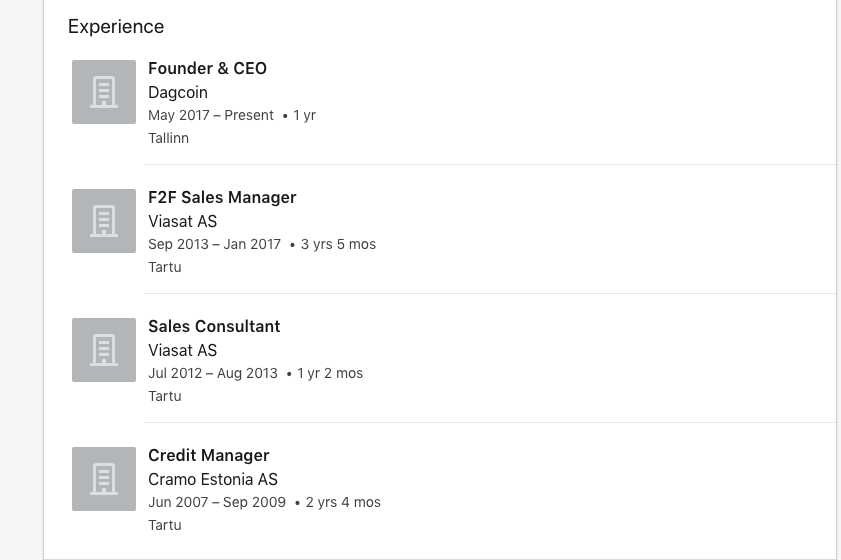Screen dimensions: 841x560
Task: Click the Dagcoin company name
Action: 178,92
